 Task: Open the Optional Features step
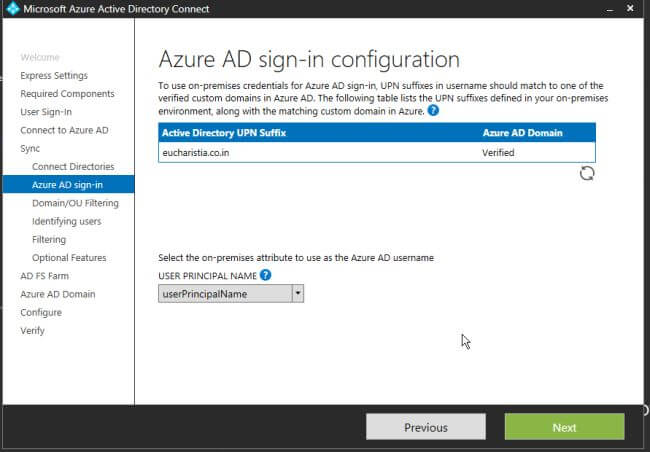pyautogui.click(x=69, y=258)
